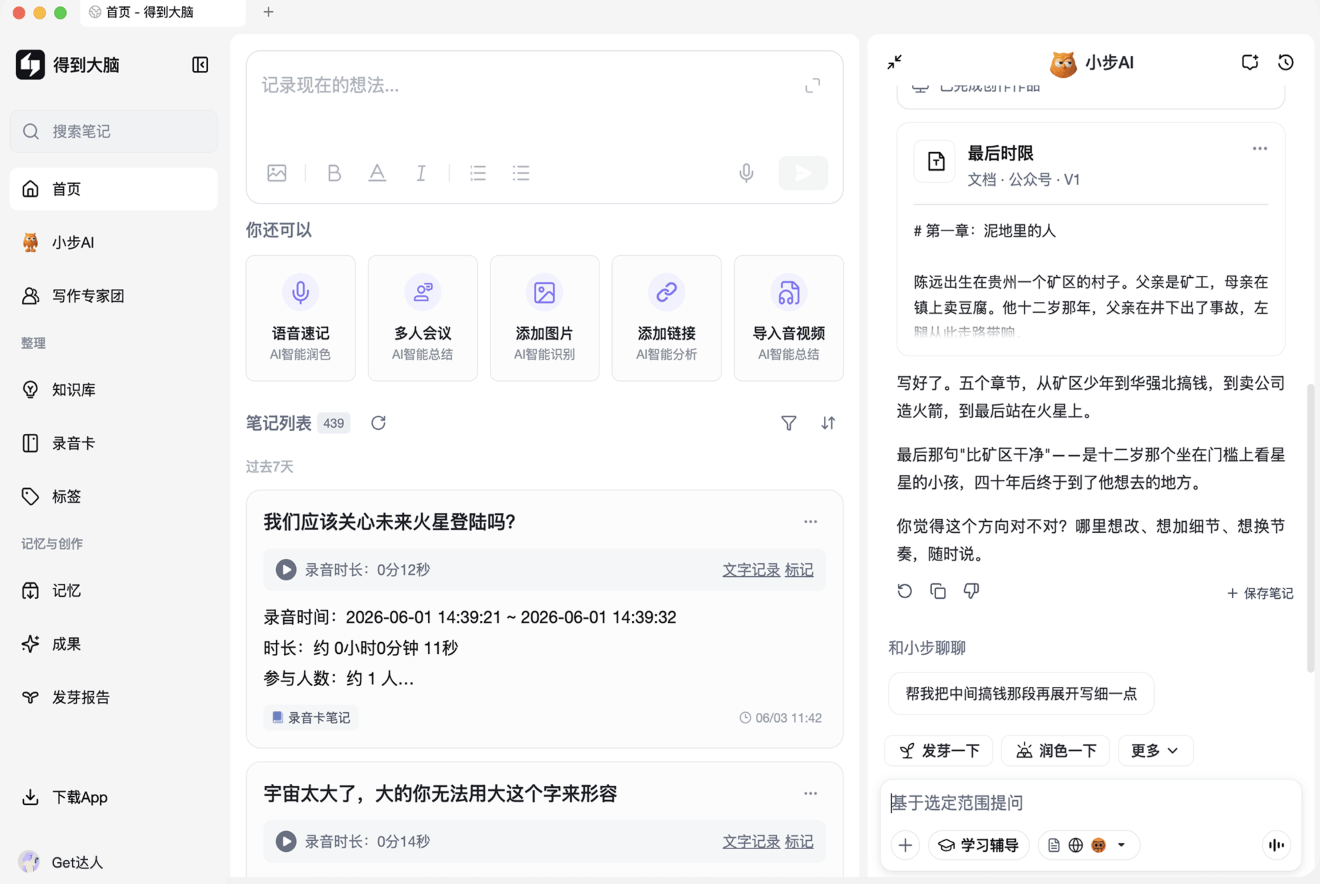Screen dimensions: 1320x884
Task: Open the note list filter
Action: coord(789,423)
